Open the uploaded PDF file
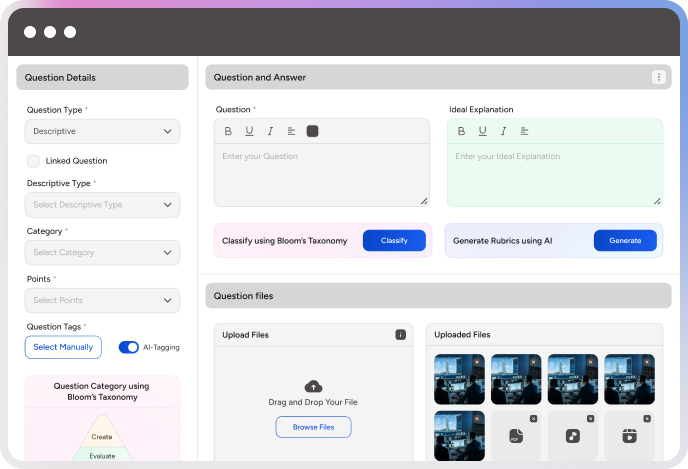This screenshot has width=688, height=469. 517,436
